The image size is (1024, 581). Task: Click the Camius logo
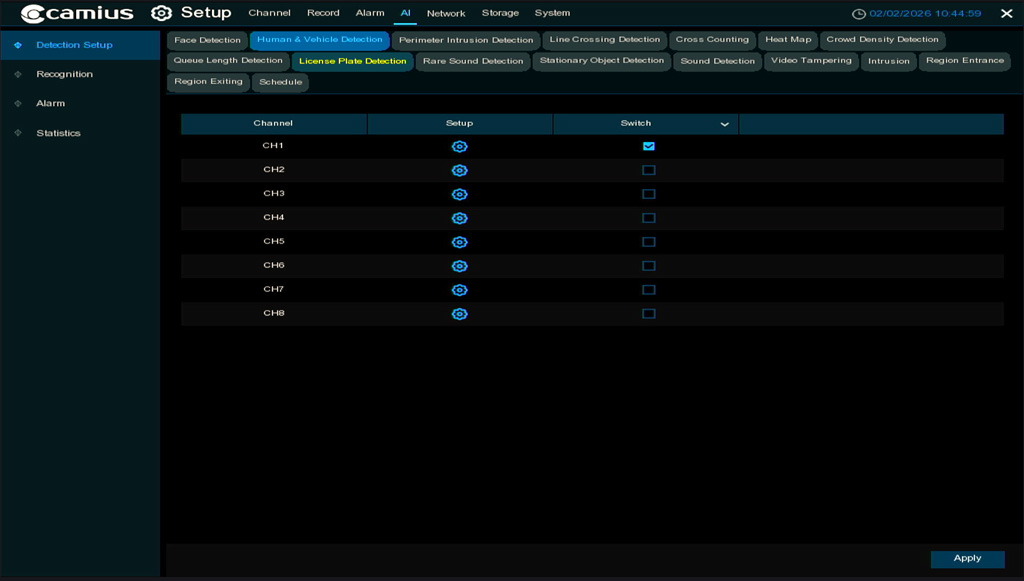pos(77,14)
